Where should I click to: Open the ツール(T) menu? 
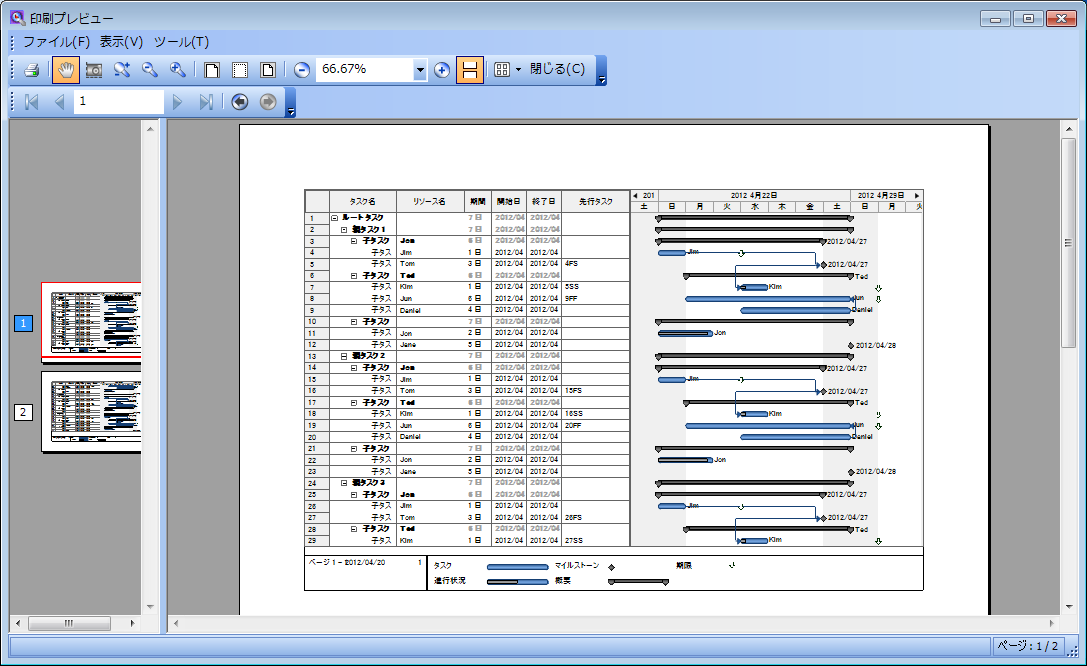[181, 42]
